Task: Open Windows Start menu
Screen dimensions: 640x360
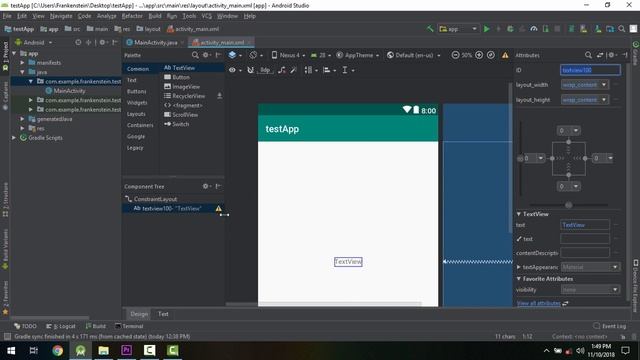Action: coord(11,351)
